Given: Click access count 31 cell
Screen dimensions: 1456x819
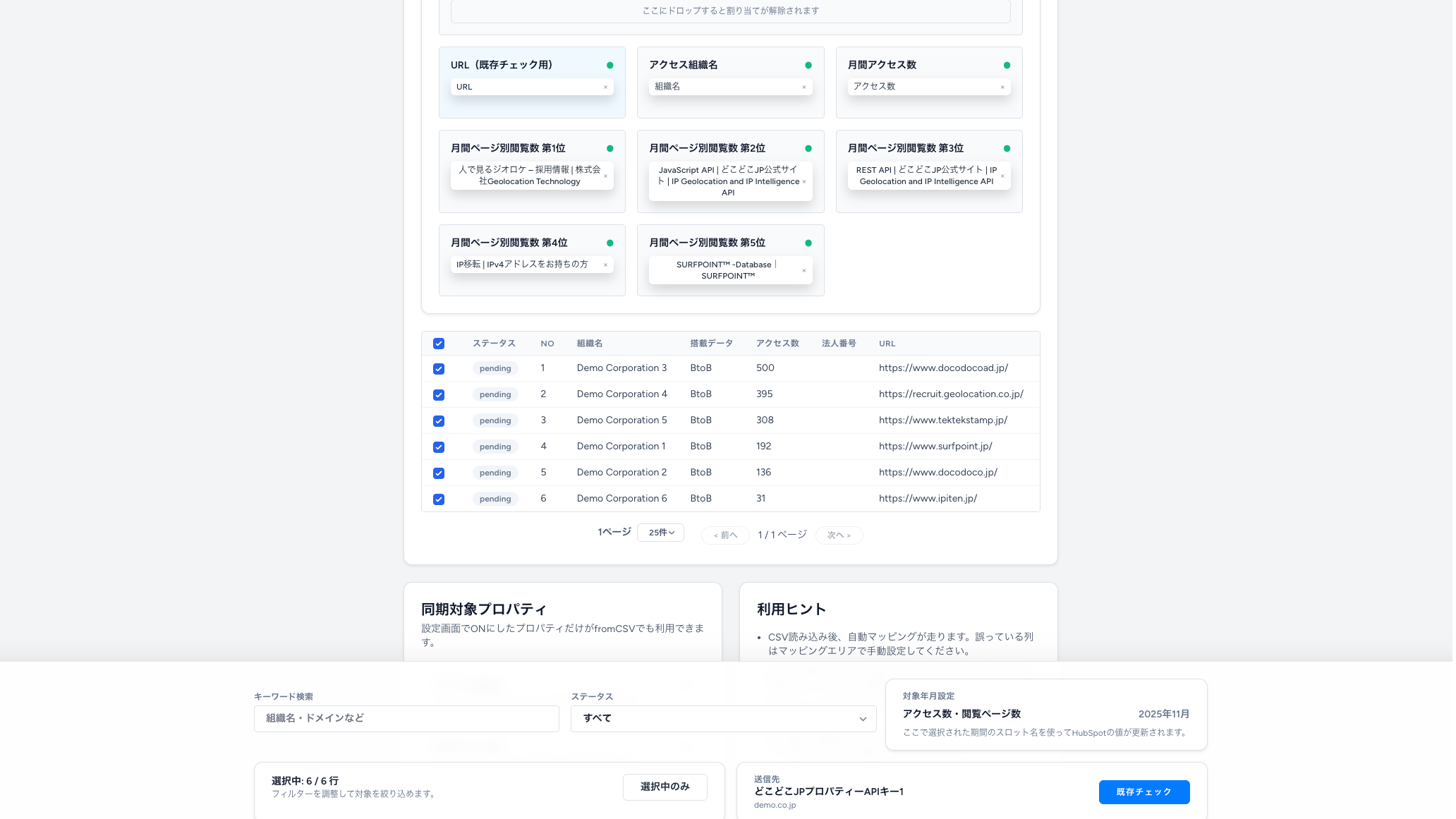Looking at the screenshot, I should (x=761, y=499).
